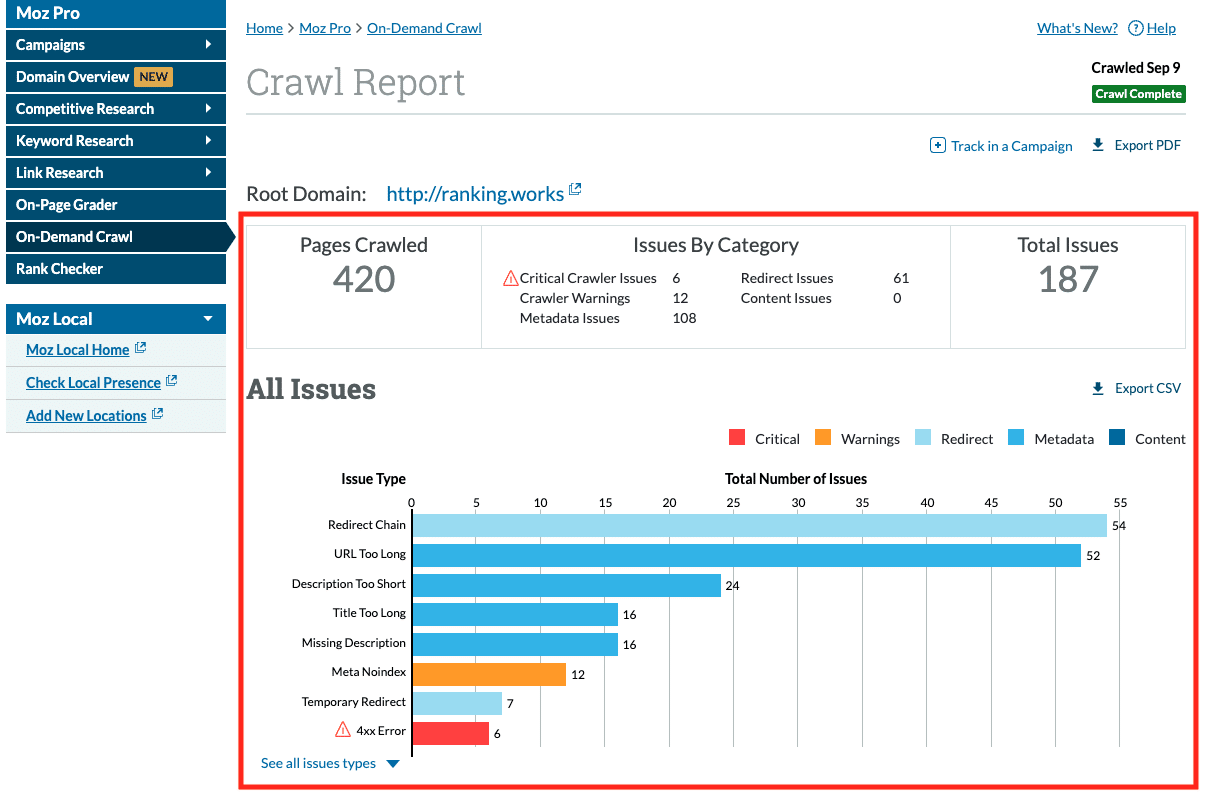Open On-Page Grader in sidebar
Viewport: 1210px width, 801px height.
[x=67, y=205]
